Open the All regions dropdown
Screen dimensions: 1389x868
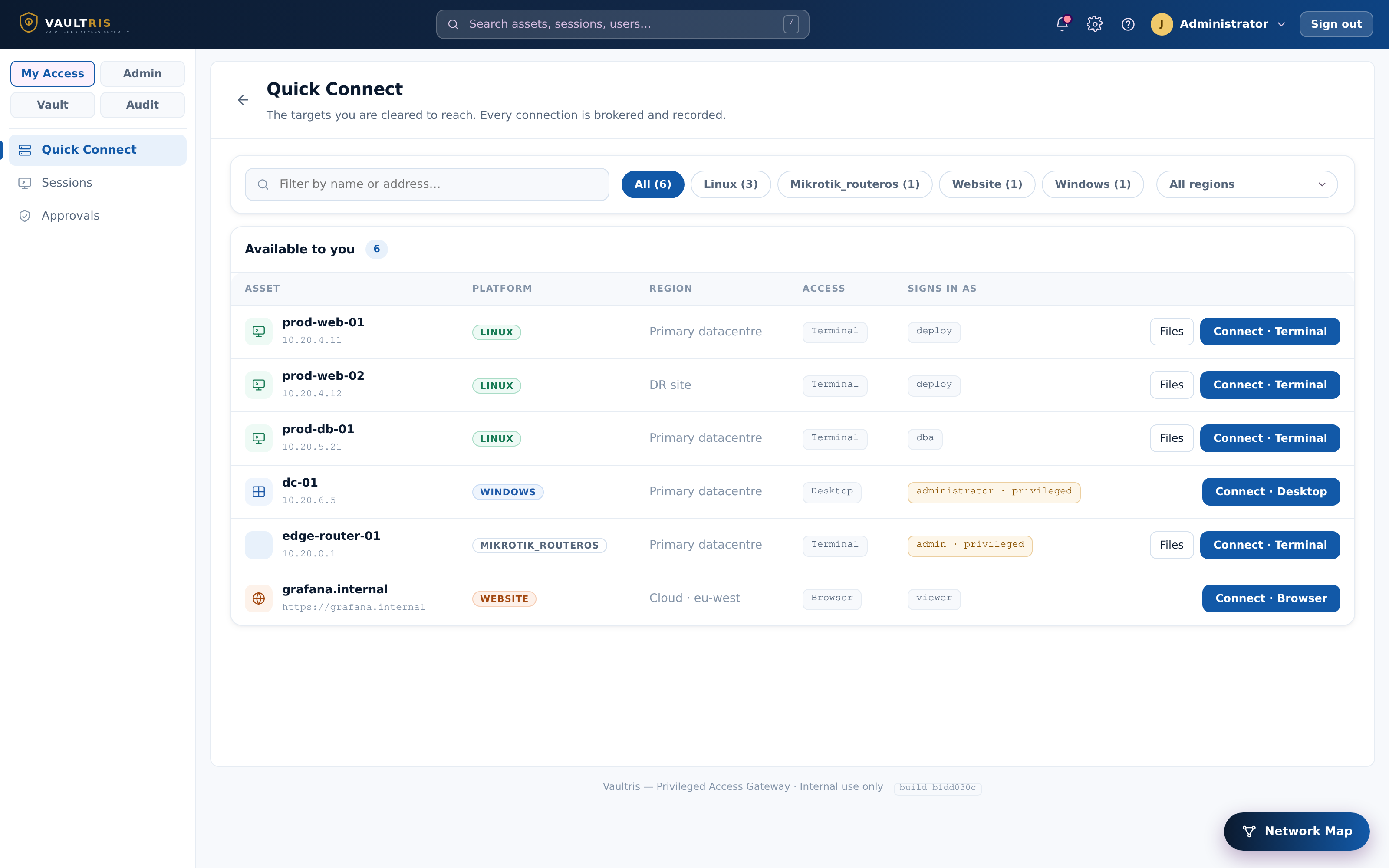pos(1247,184)
